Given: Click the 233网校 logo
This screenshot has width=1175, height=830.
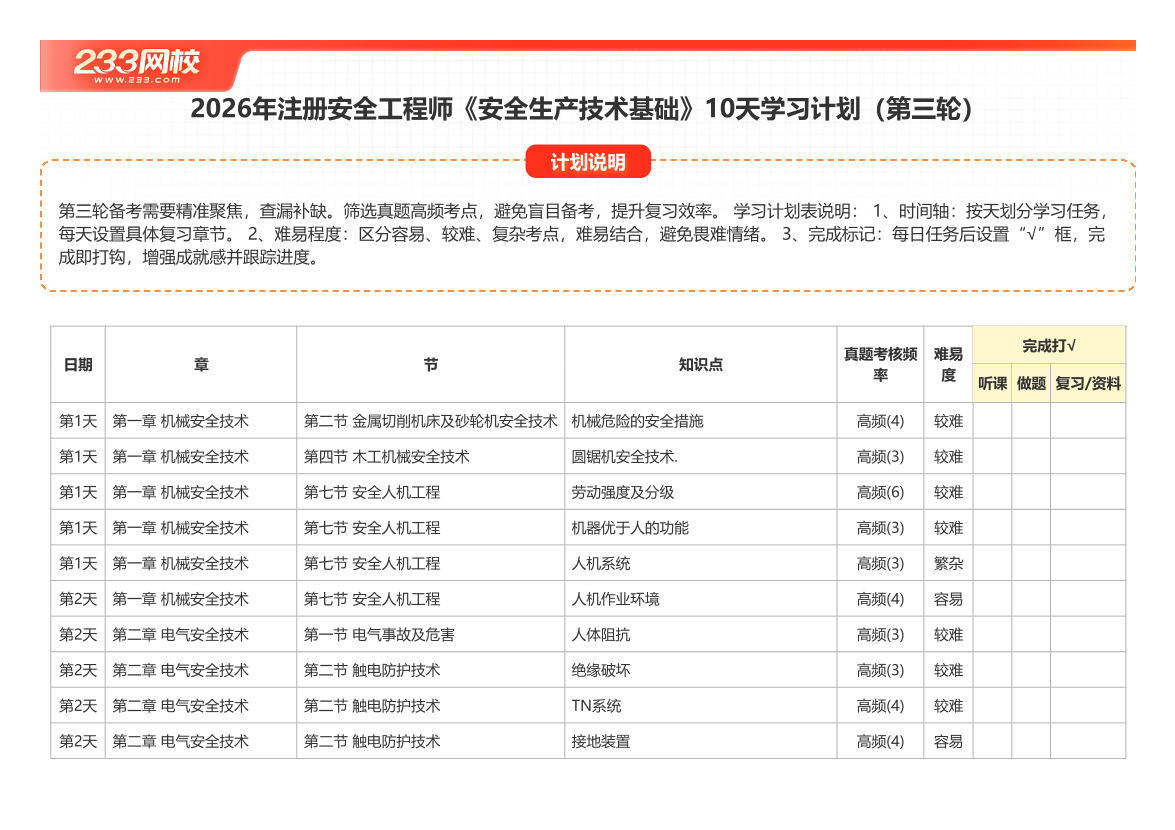Looking at the screenshot, I should pyautogui.click(x=140, y=58).
